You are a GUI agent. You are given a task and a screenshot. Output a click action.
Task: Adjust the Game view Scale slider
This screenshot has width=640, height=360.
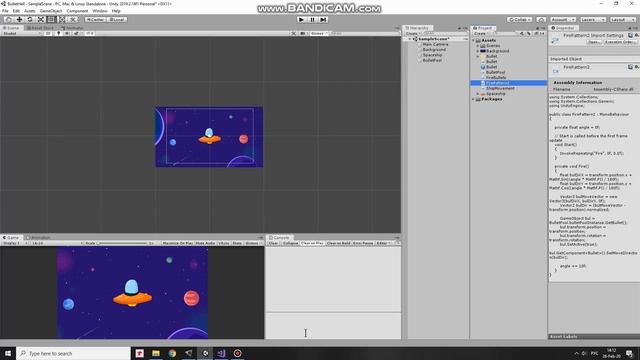[122, 243]
